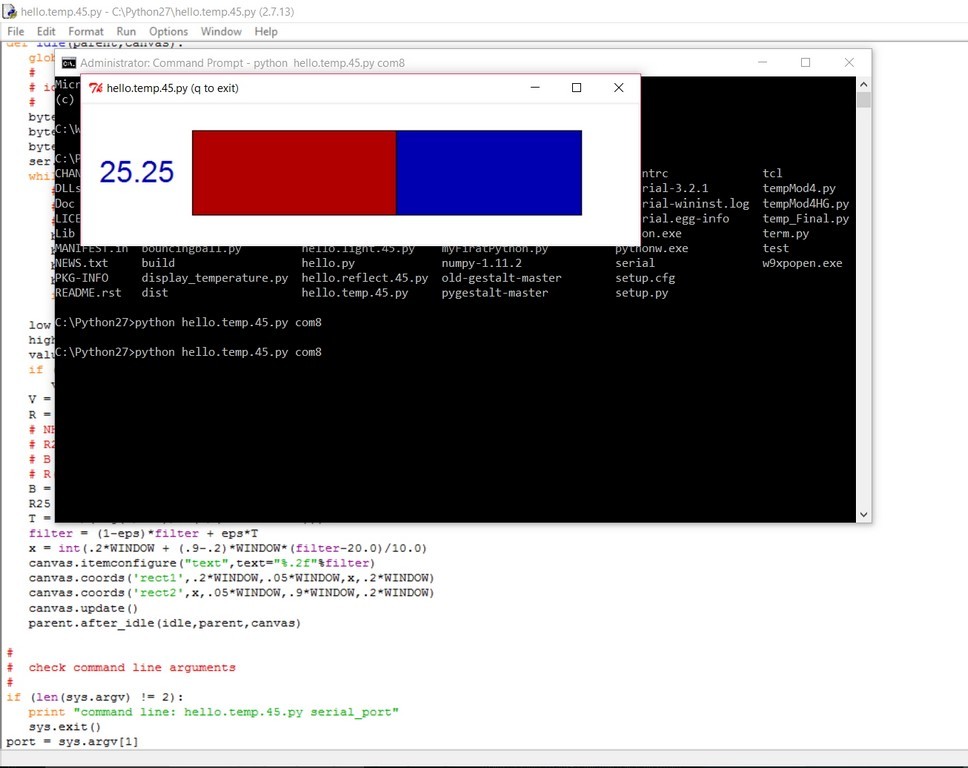The height and width of the screenshot is (768, 968).
Task: Click the 'parent.after_idle' code line
Action: (x=164, y=623)
